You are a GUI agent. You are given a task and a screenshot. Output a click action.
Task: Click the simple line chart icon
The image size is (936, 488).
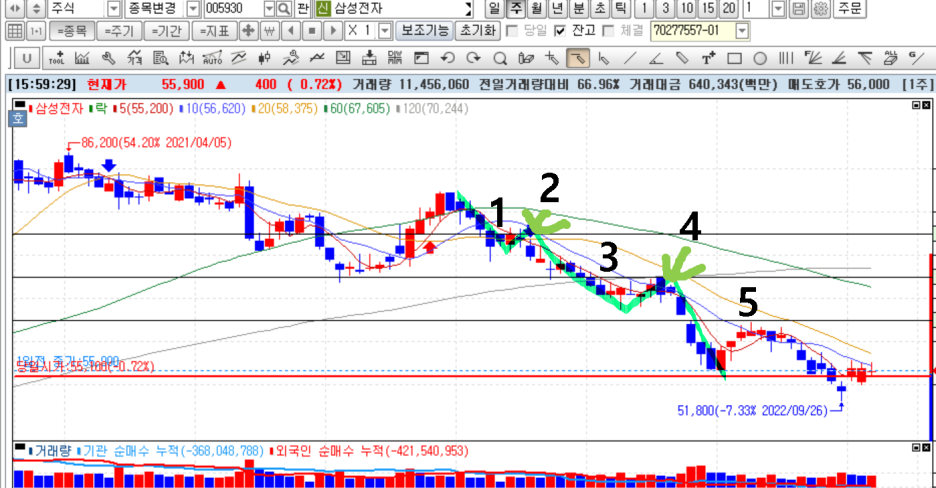317,58
